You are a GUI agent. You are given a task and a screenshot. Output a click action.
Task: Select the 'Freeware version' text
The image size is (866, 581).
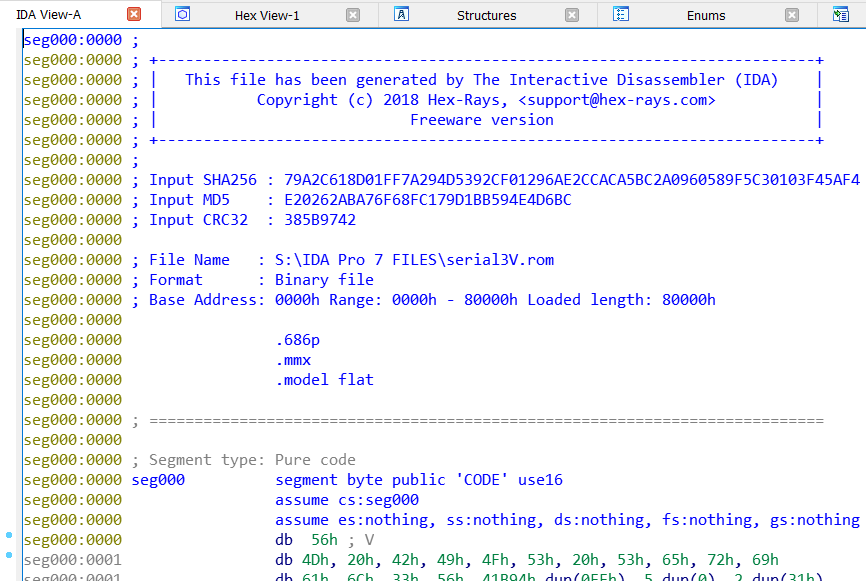click(482, 120)
